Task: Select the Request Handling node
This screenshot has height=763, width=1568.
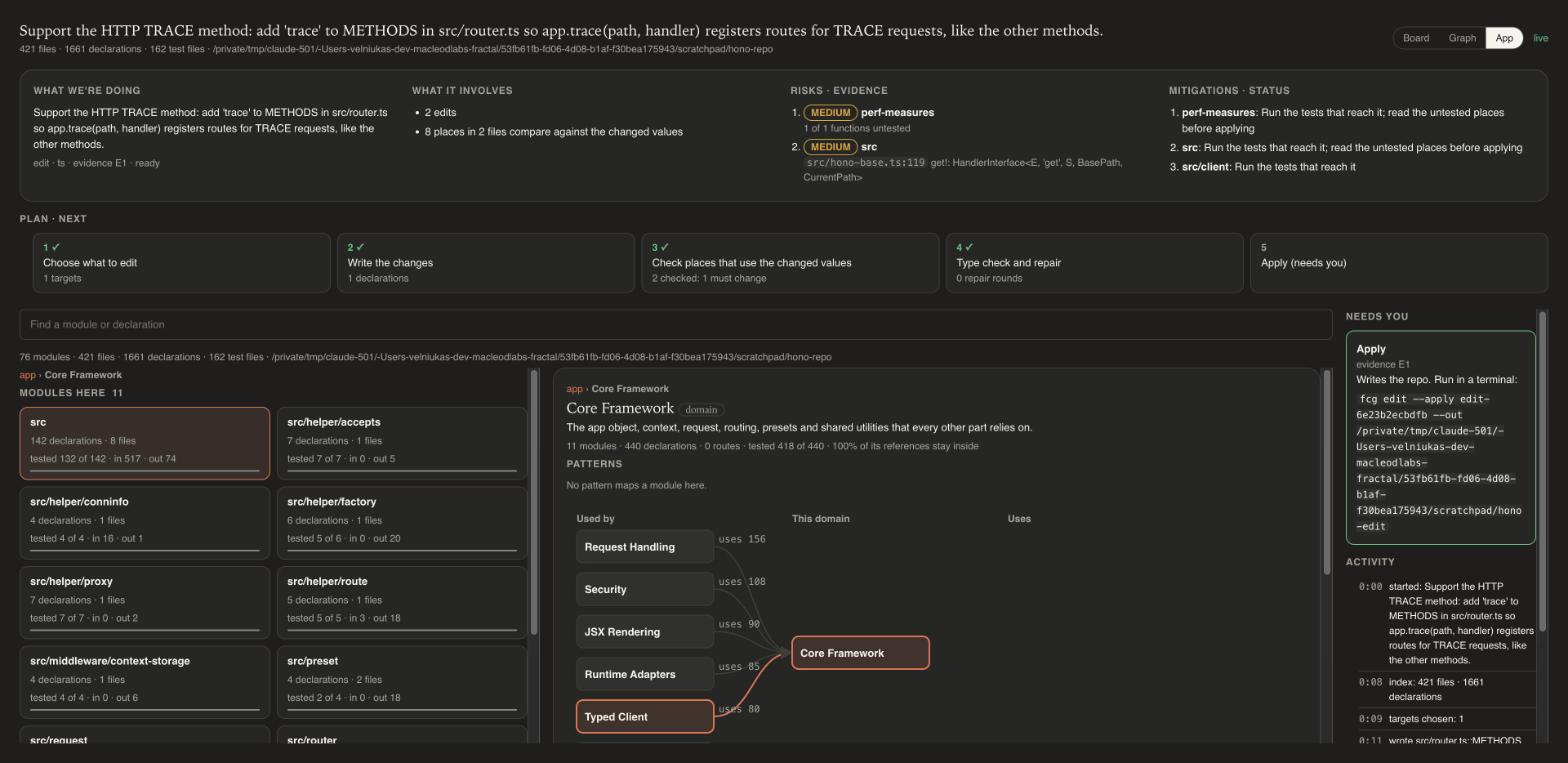Action: pyautogui.click(x=645, y=547)
